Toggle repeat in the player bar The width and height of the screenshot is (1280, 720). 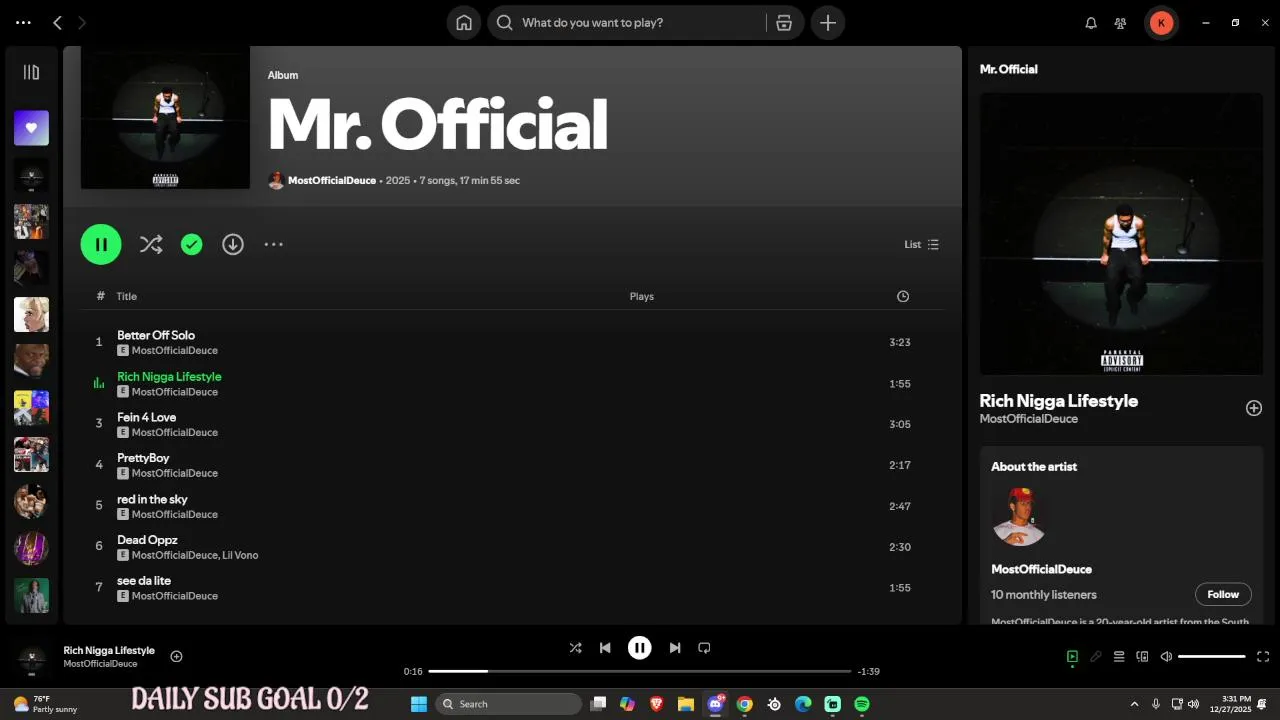704,648
